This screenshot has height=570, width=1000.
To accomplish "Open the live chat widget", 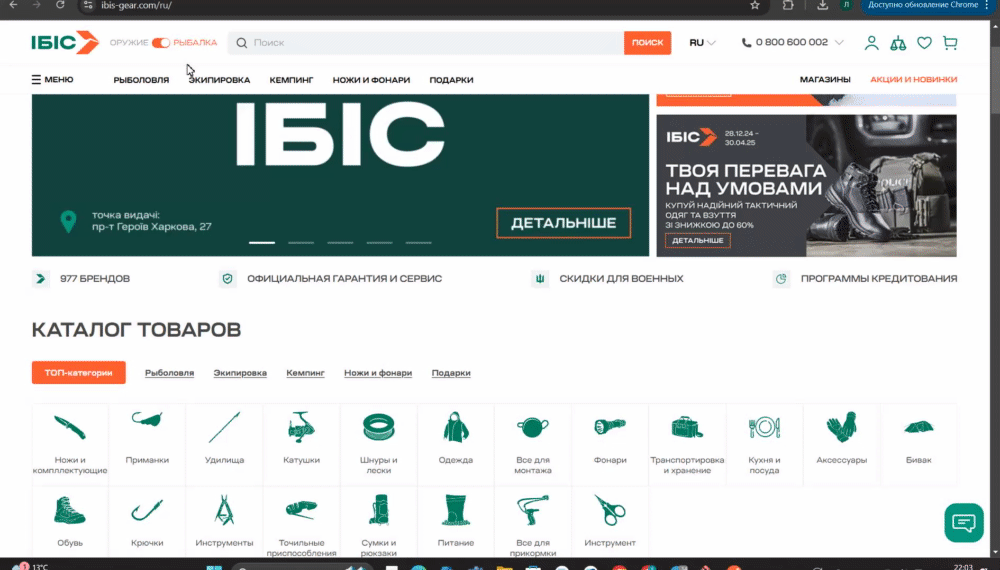I will pos(963,522).
